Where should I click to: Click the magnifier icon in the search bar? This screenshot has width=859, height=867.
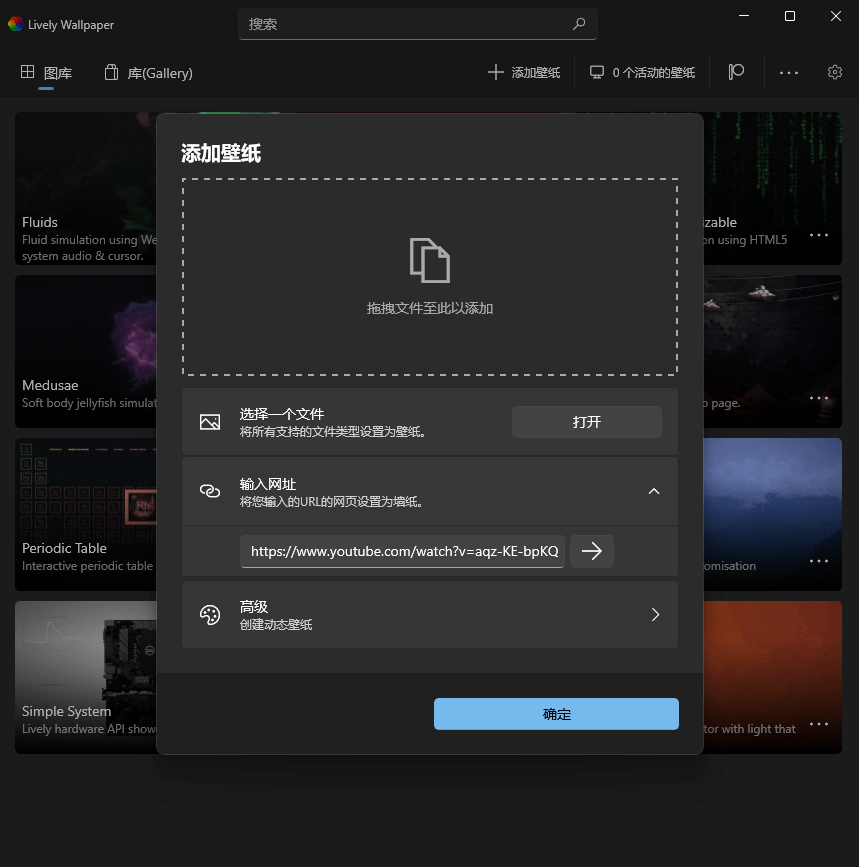pos(579,23)
